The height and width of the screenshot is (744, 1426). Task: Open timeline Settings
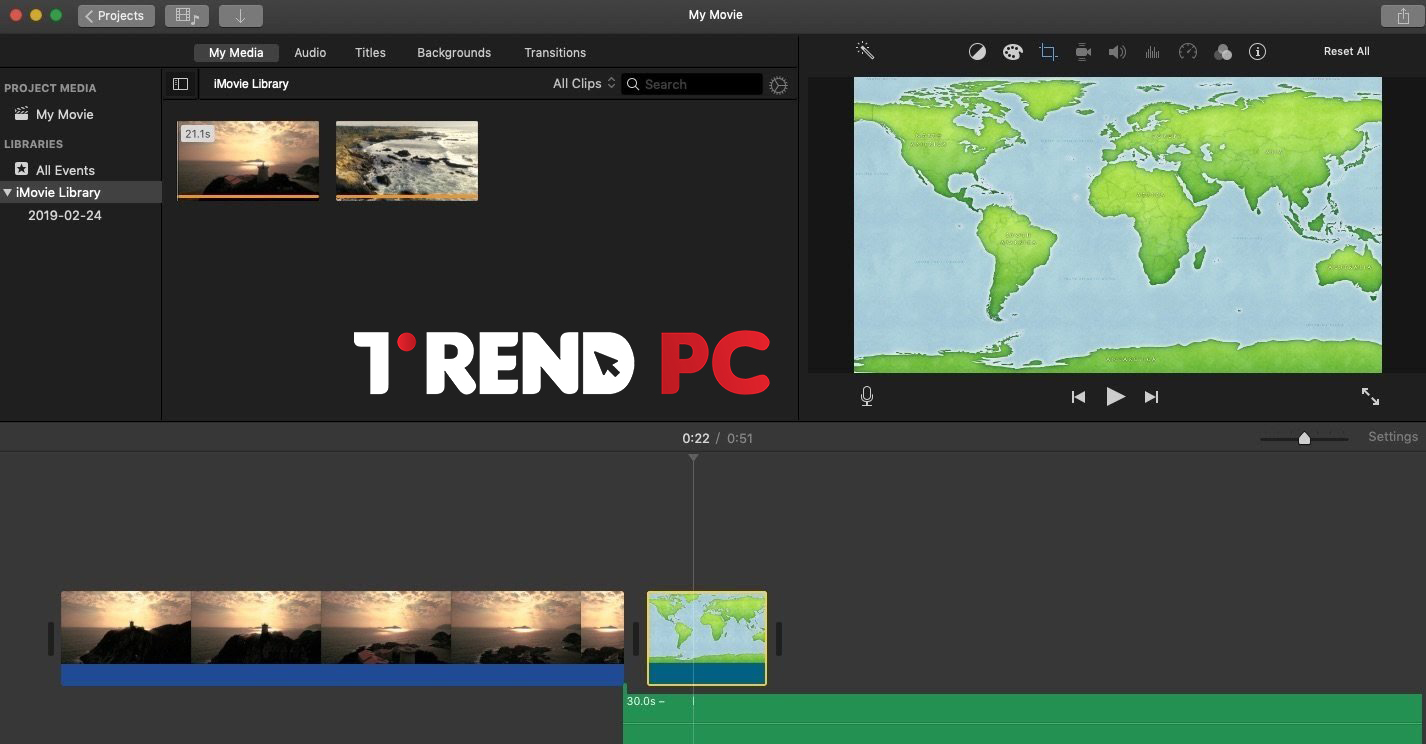point(1393,437)
